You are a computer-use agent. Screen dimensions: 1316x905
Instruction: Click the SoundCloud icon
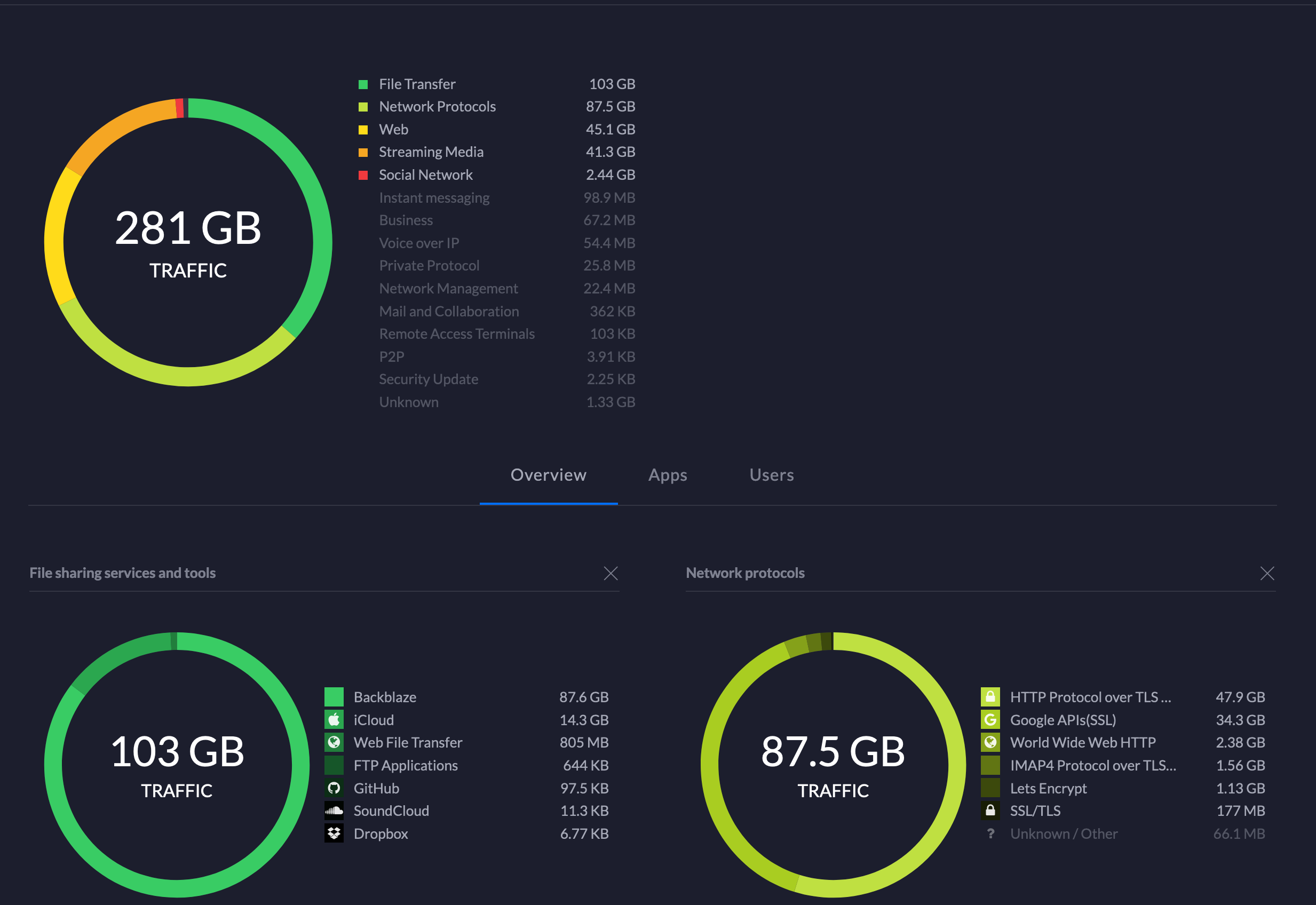click(334, 811)
